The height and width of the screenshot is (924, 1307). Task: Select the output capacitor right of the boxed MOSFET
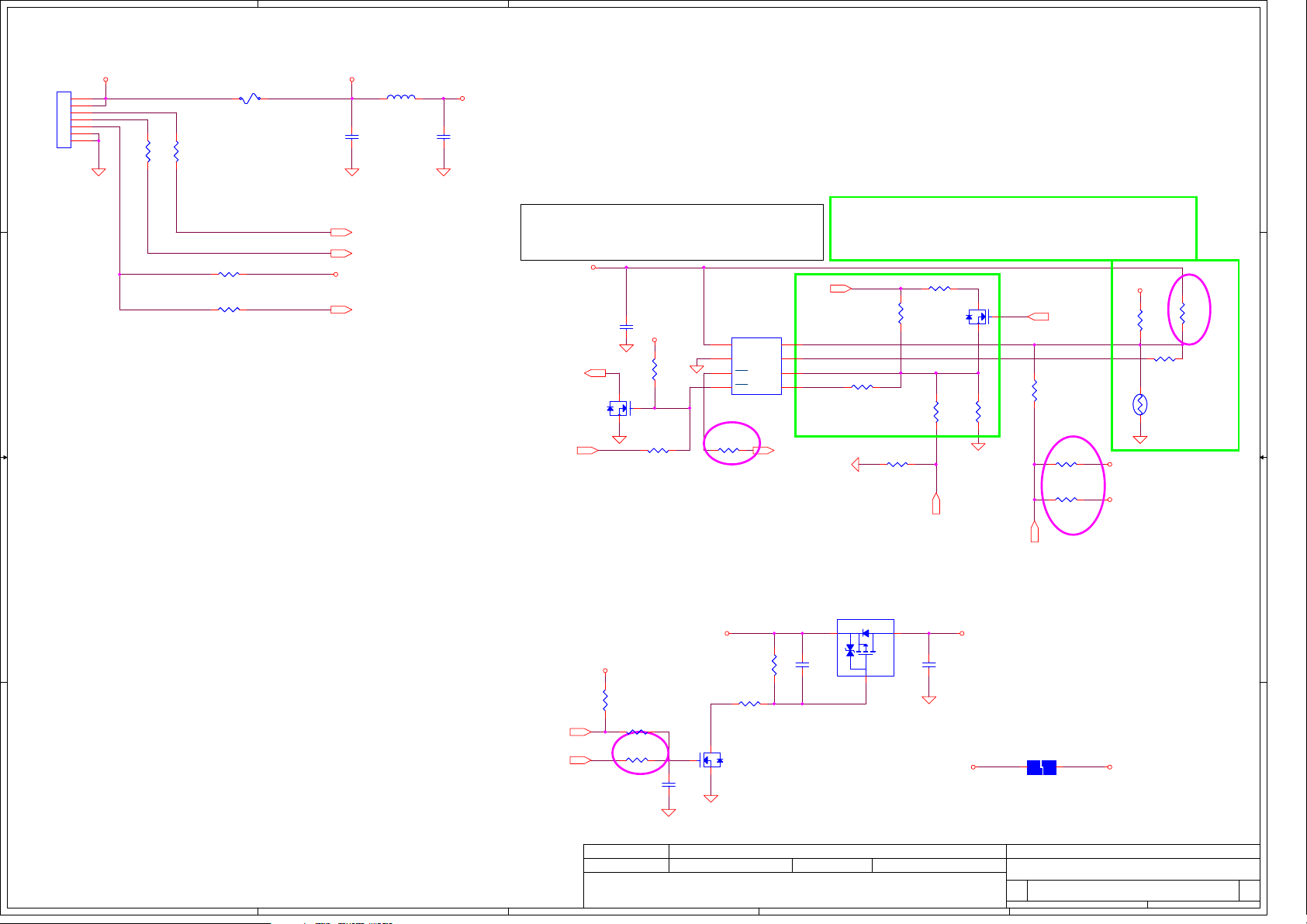(x=928, y=665)
